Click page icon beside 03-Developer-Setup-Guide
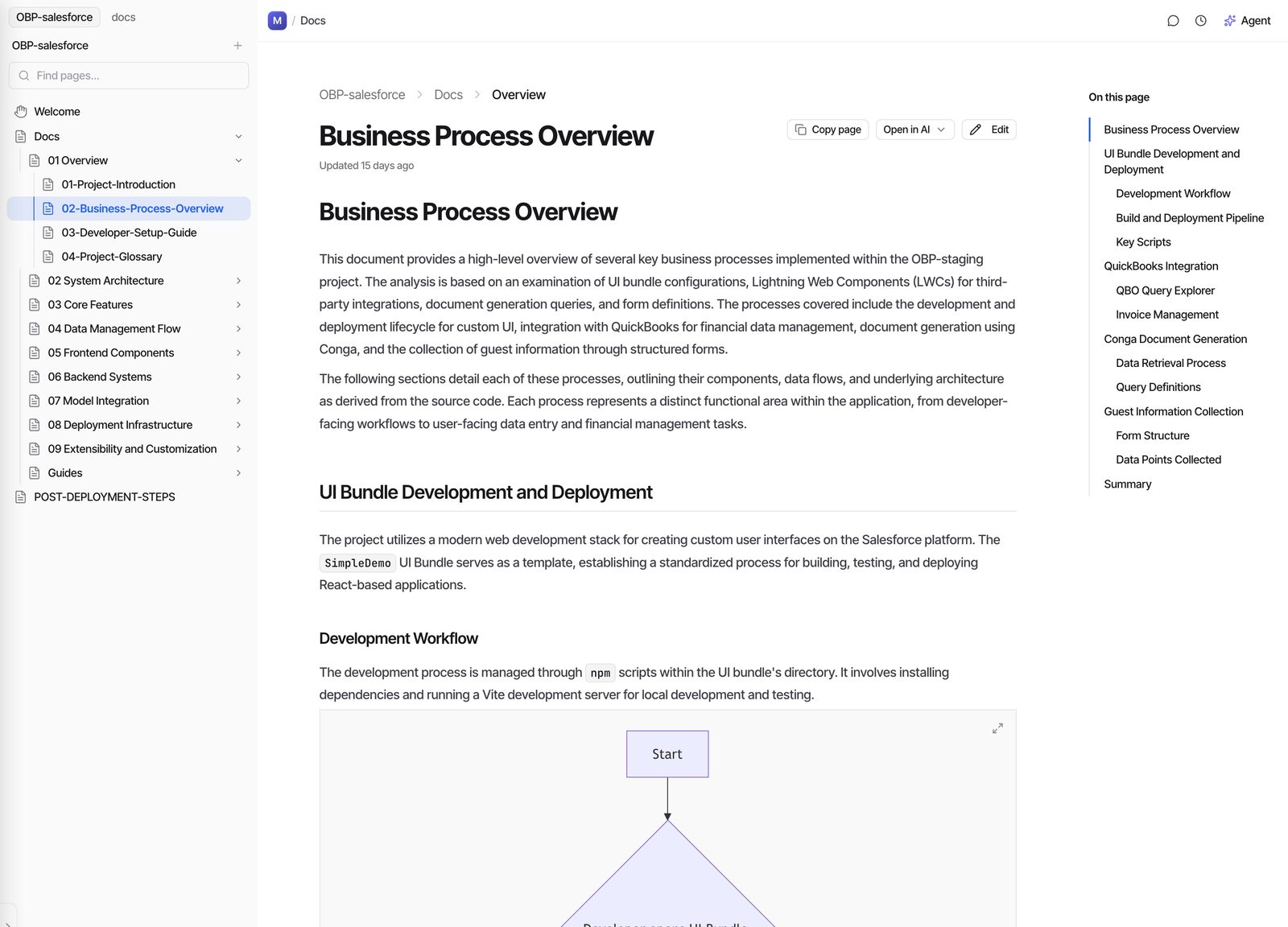Viewport: 1288px width, 927px height. coord(48,233)
